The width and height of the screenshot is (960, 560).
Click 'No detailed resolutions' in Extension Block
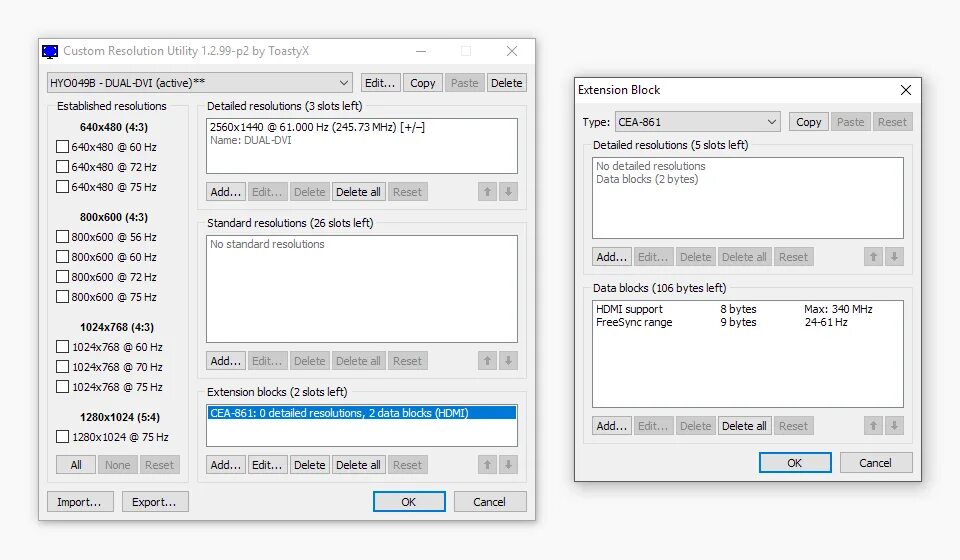tap(650, 166)
